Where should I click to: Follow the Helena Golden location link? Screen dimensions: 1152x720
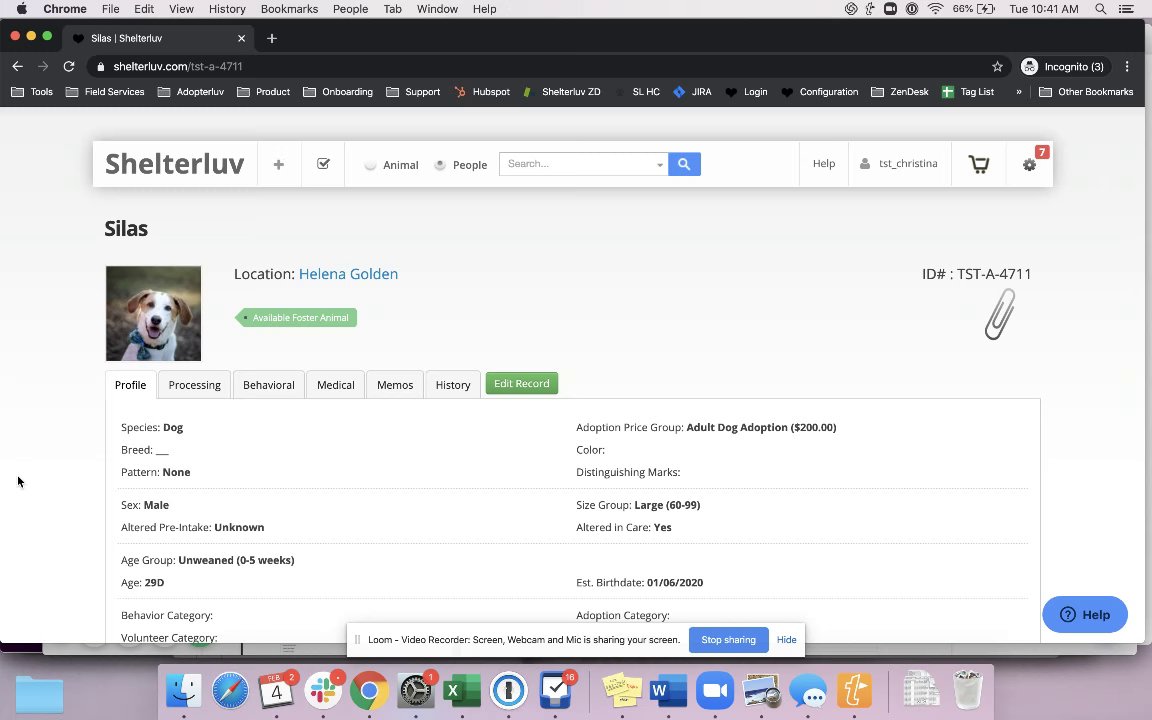click(348, 274)
